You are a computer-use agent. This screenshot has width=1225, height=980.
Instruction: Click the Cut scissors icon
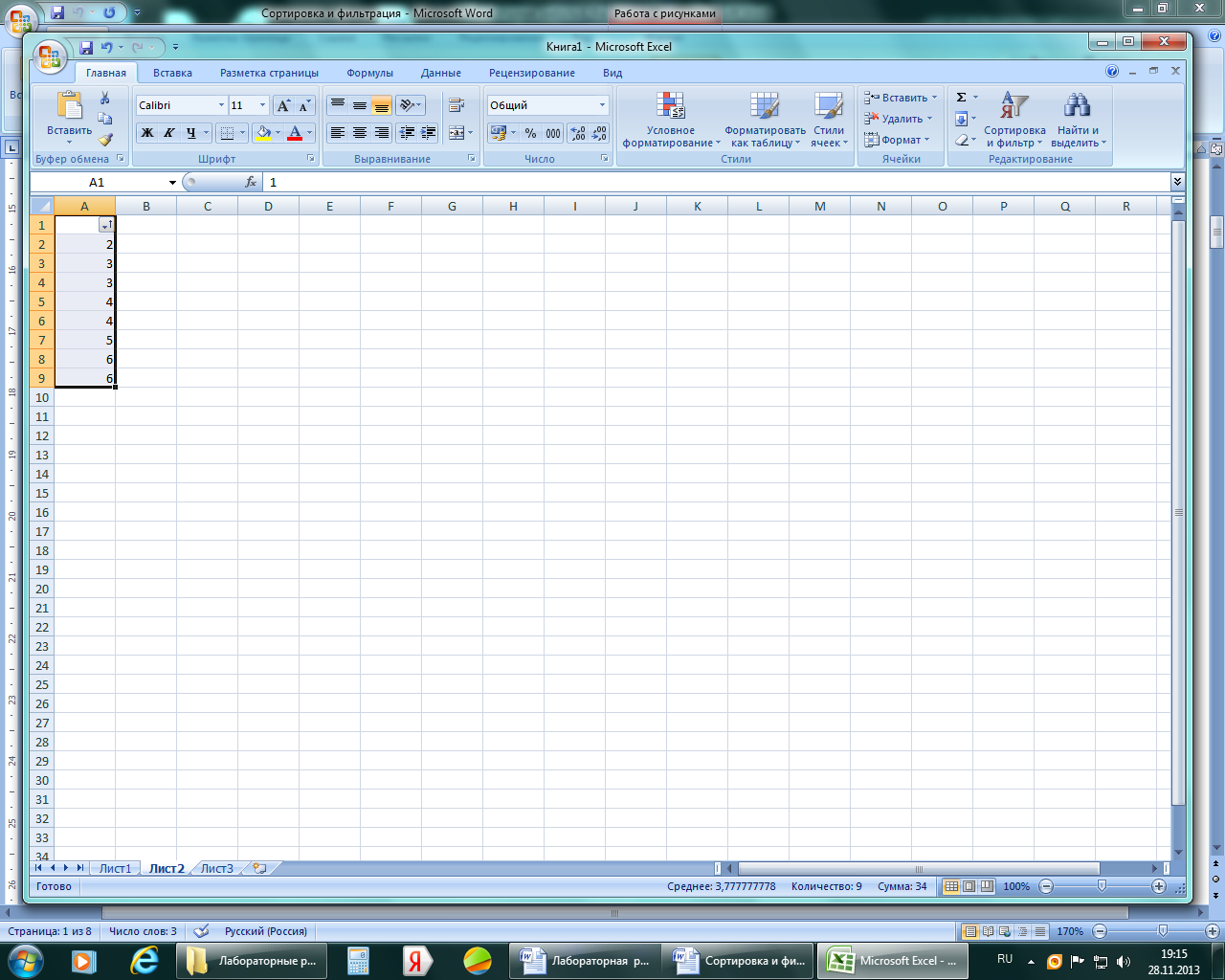[x=105, y=98]
